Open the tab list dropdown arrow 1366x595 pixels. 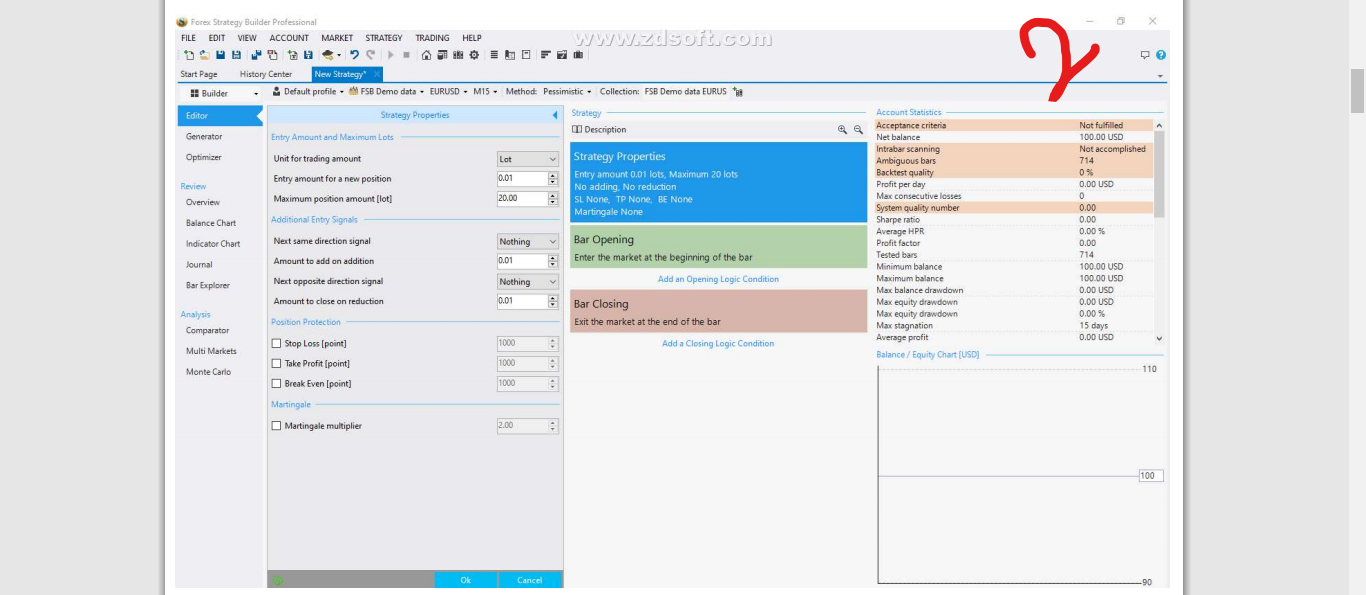tap(1160, 76)
